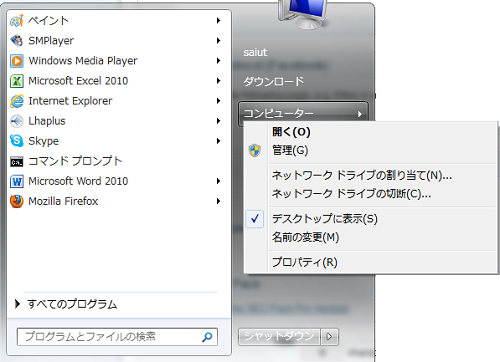
Task: Click the Microsoft Word 2010 icon
Action: (x=17, y=181)
